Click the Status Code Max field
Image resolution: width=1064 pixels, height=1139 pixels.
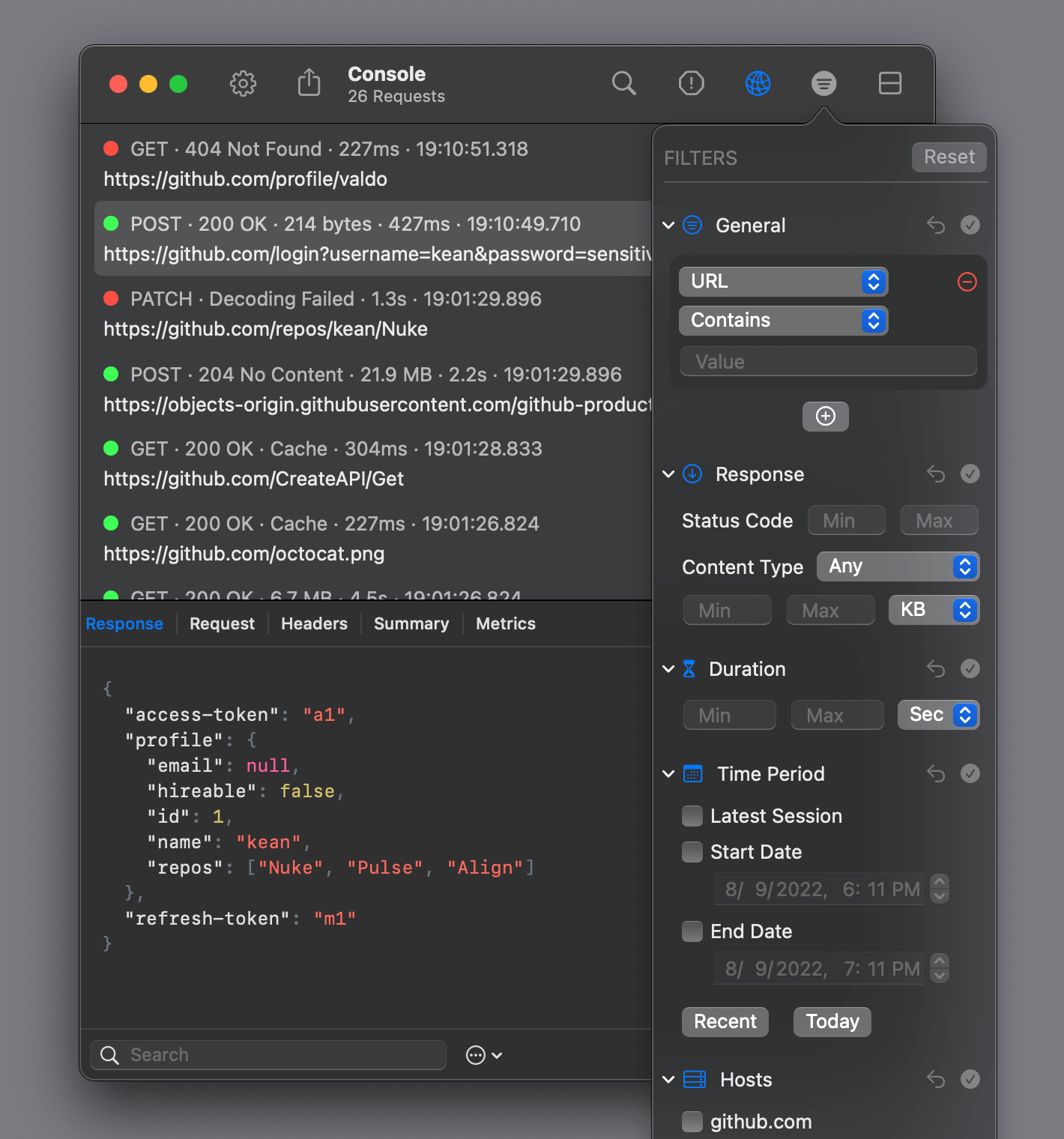pyautogui.click(x=940, y=520)
